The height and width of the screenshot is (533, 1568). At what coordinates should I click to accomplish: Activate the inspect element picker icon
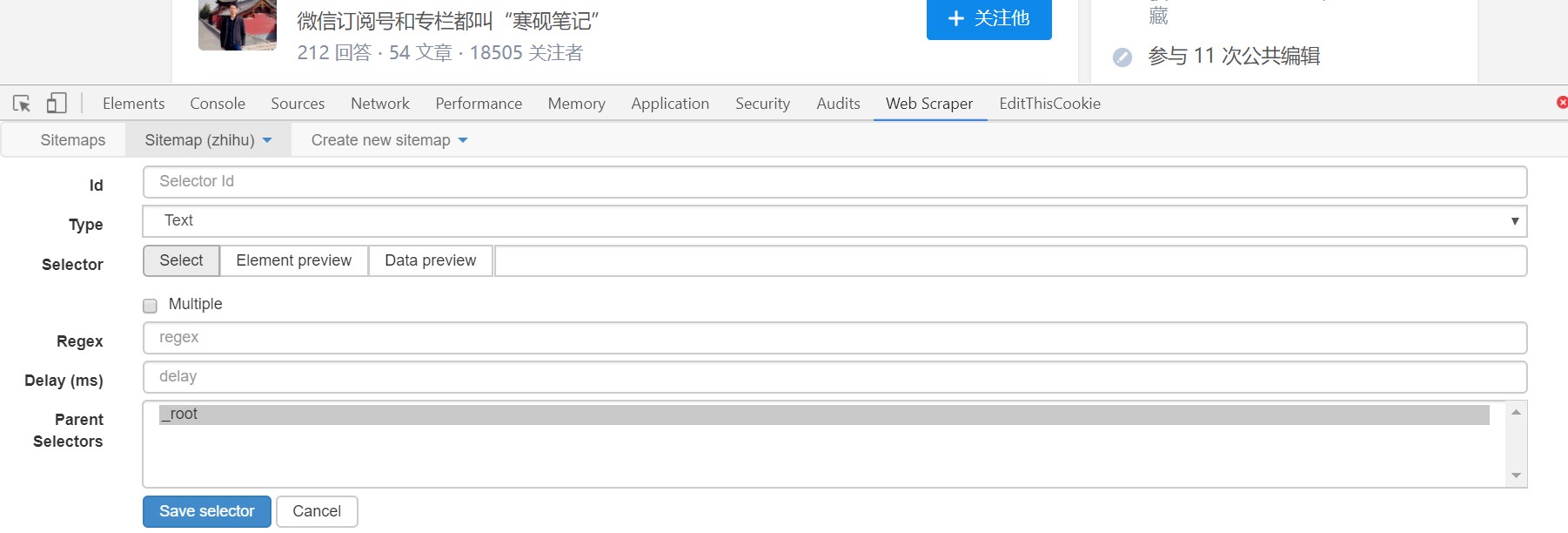(22, 104)
